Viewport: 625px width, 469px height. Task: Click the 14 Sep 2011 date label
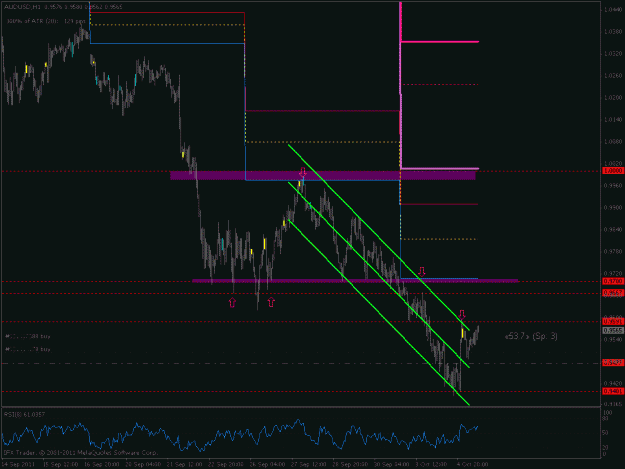point(18,464)
